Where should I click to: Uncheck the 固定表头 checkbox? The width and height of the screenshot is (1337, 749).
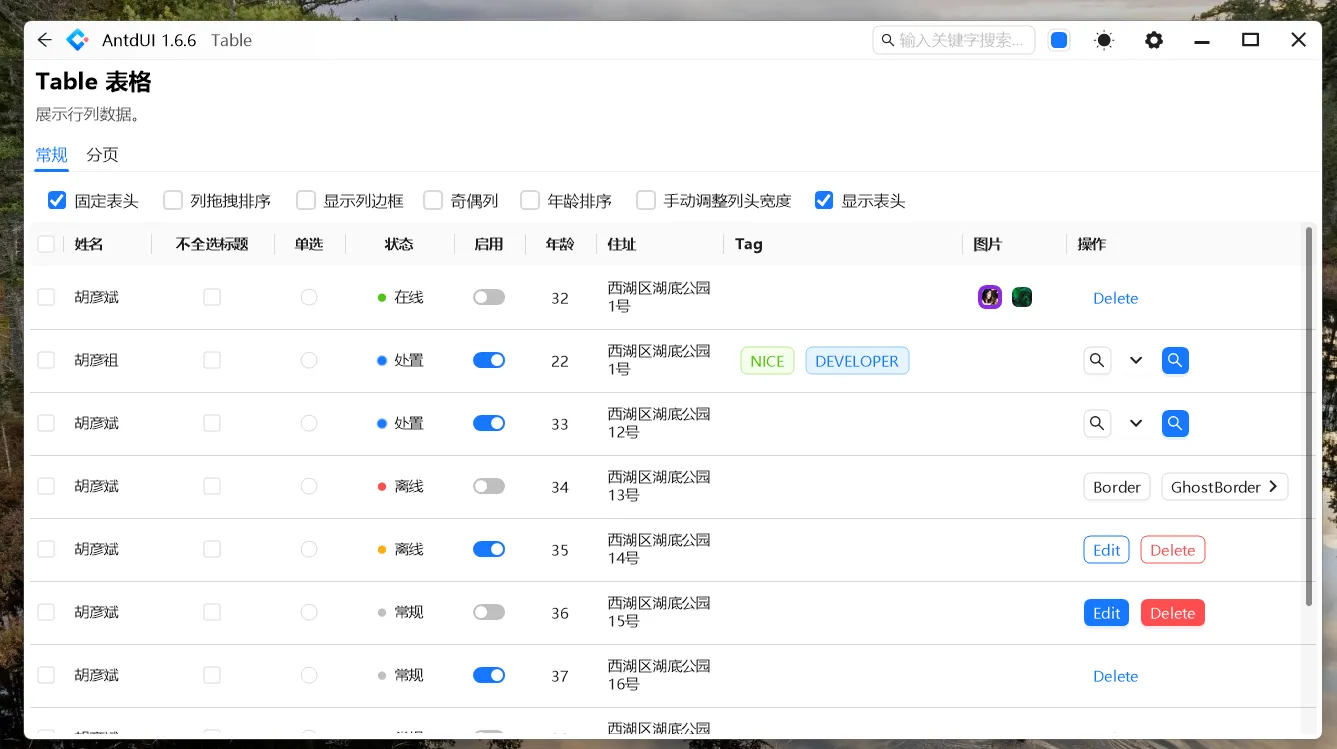(57, 201)
